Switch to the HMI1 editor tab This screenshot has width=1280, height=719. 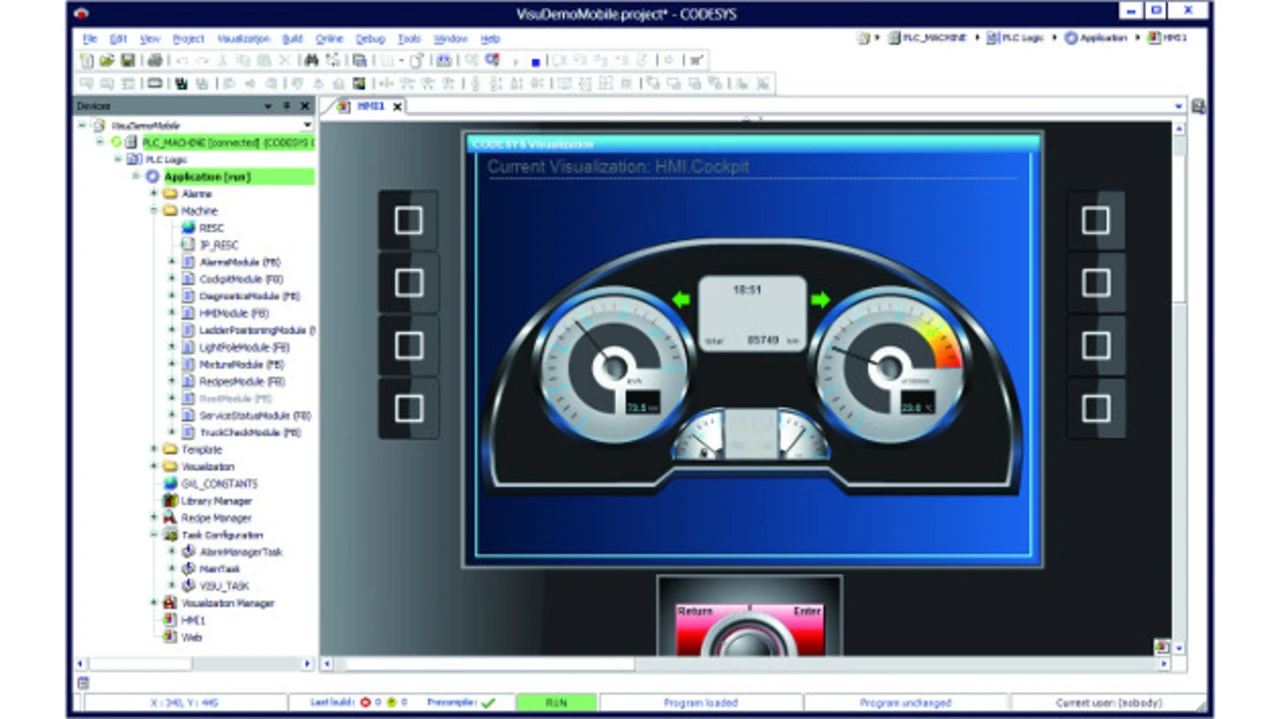(x=370, y=106)
